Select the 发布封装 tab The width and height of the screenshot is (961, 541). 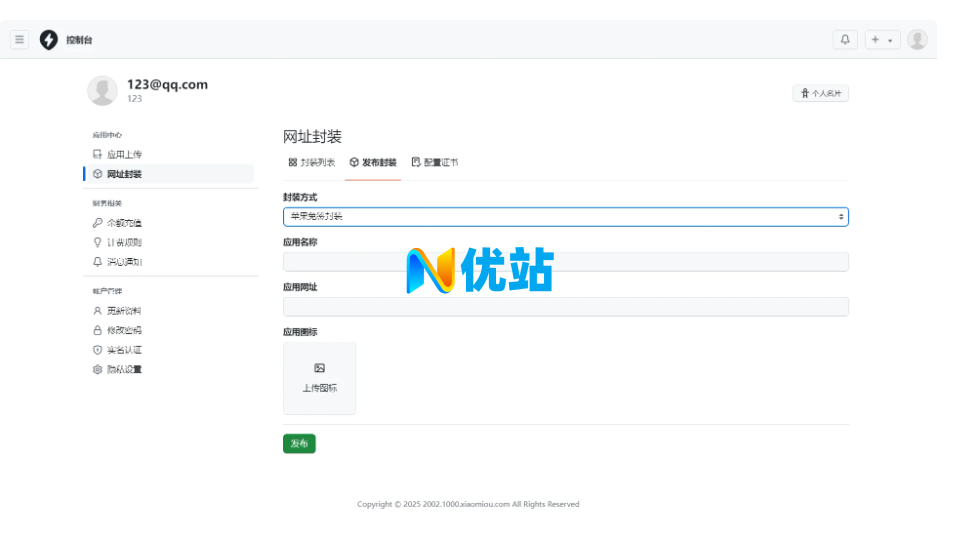point(373,162)
